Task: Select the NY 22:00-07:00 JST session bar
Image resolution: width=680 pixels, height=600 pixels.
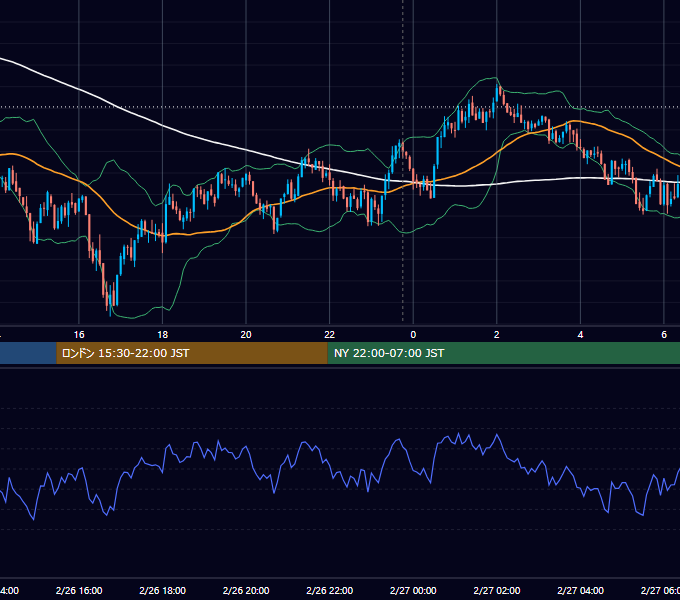Action: pos(503,353)
